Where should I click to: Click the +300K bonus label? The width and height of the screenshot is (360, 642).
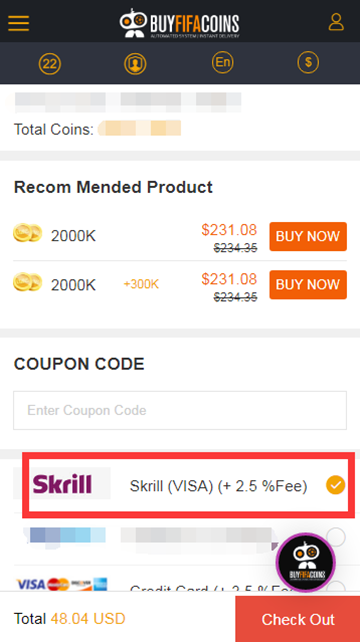coord(141,284)
